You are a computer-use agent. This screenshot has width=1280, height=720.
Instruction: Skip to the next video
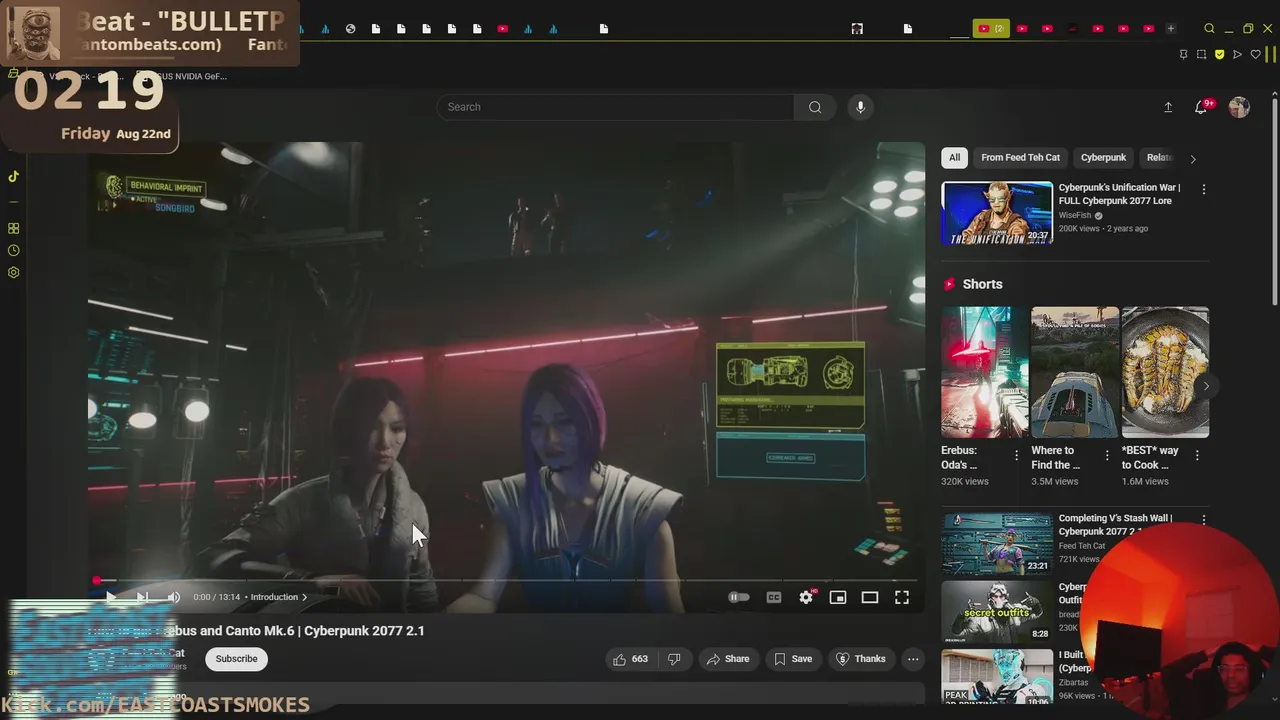point(142,597)
